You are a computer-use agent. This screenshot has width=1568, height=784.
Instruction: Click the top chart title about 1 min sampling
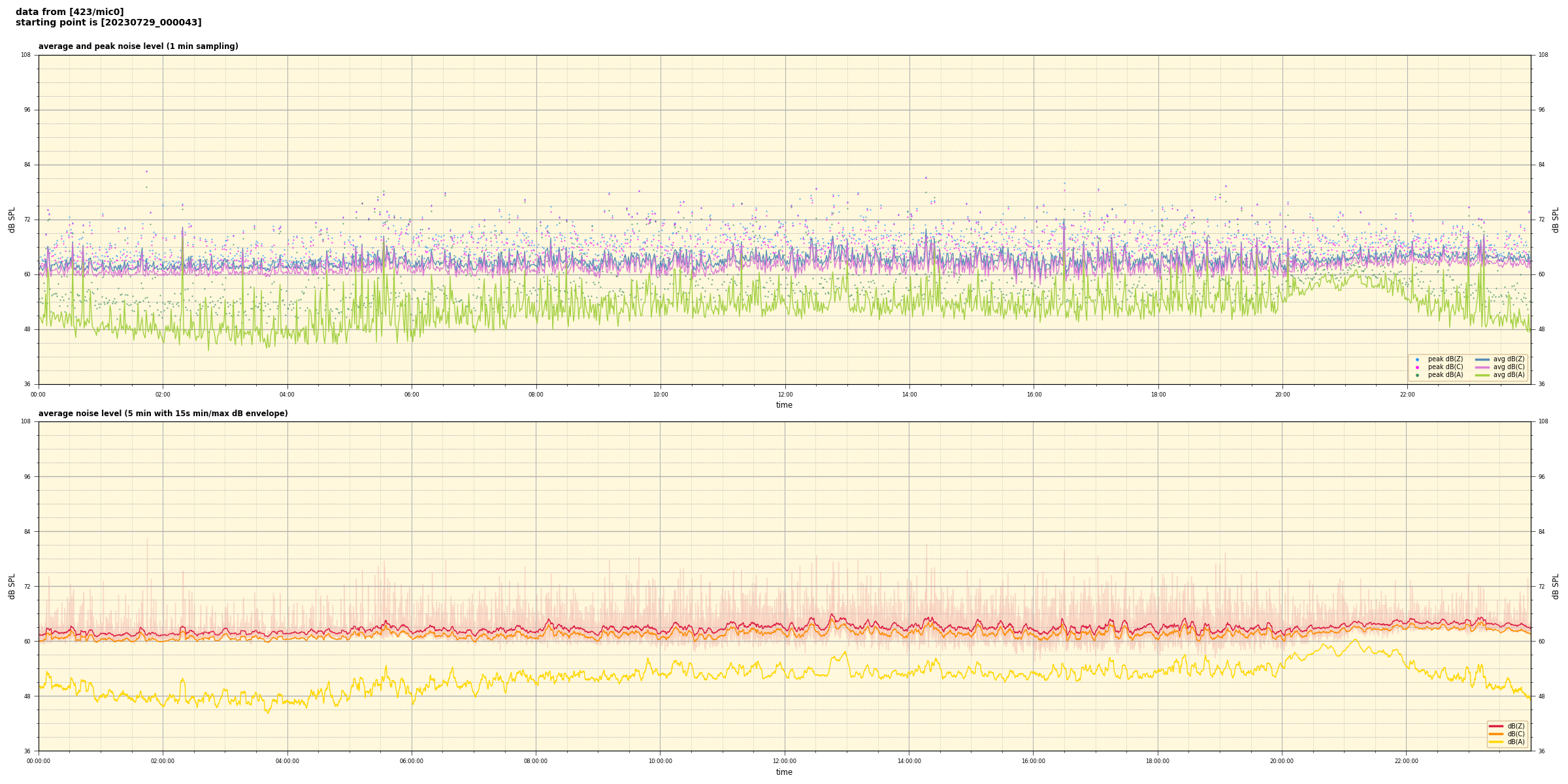click(138, 46)
